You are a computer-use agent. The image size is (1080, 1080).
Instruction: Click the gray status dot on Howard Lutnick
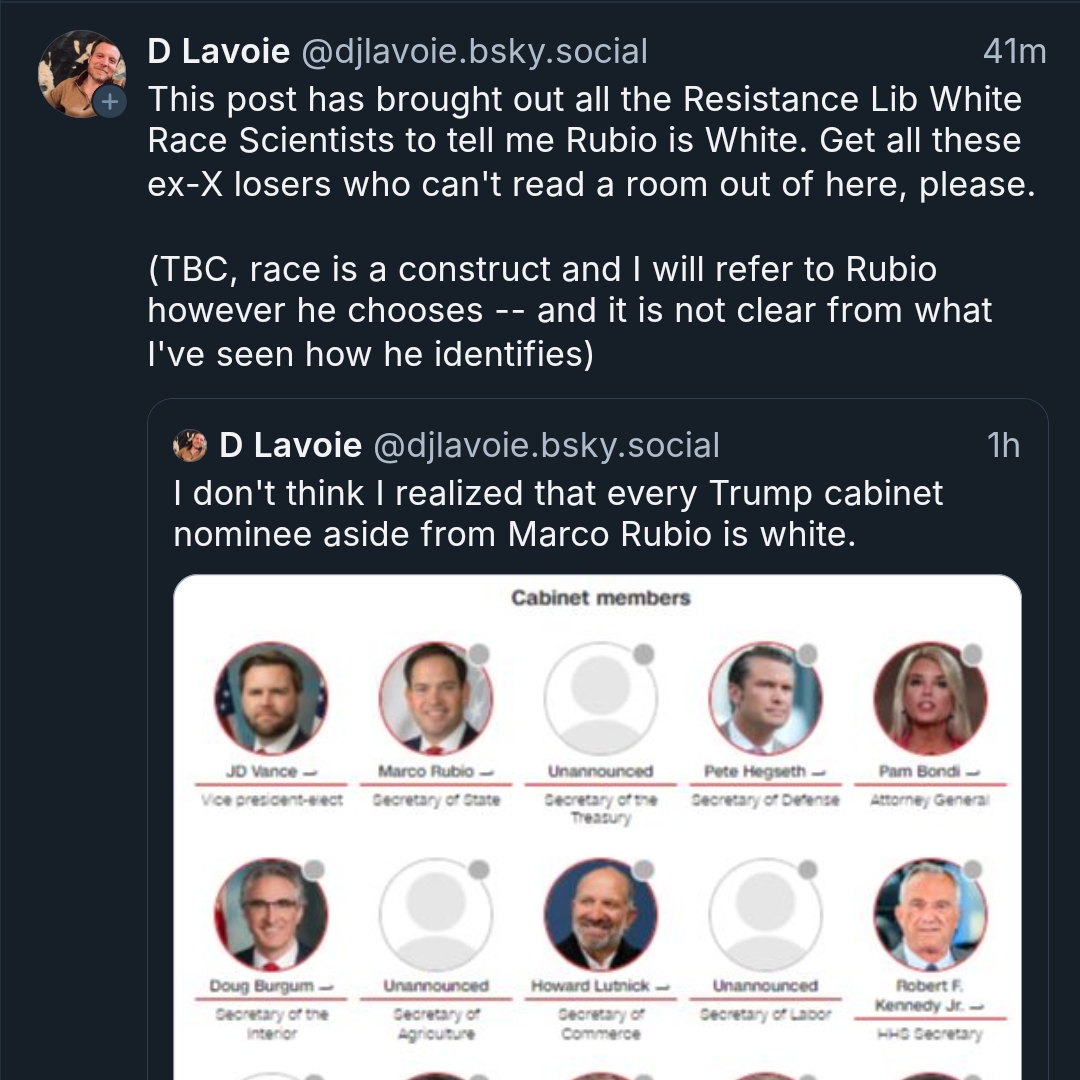(644, 870)
